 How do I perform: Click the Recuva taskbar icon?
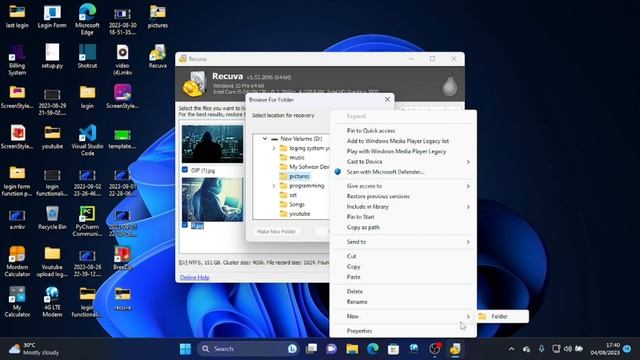[456, 349]
